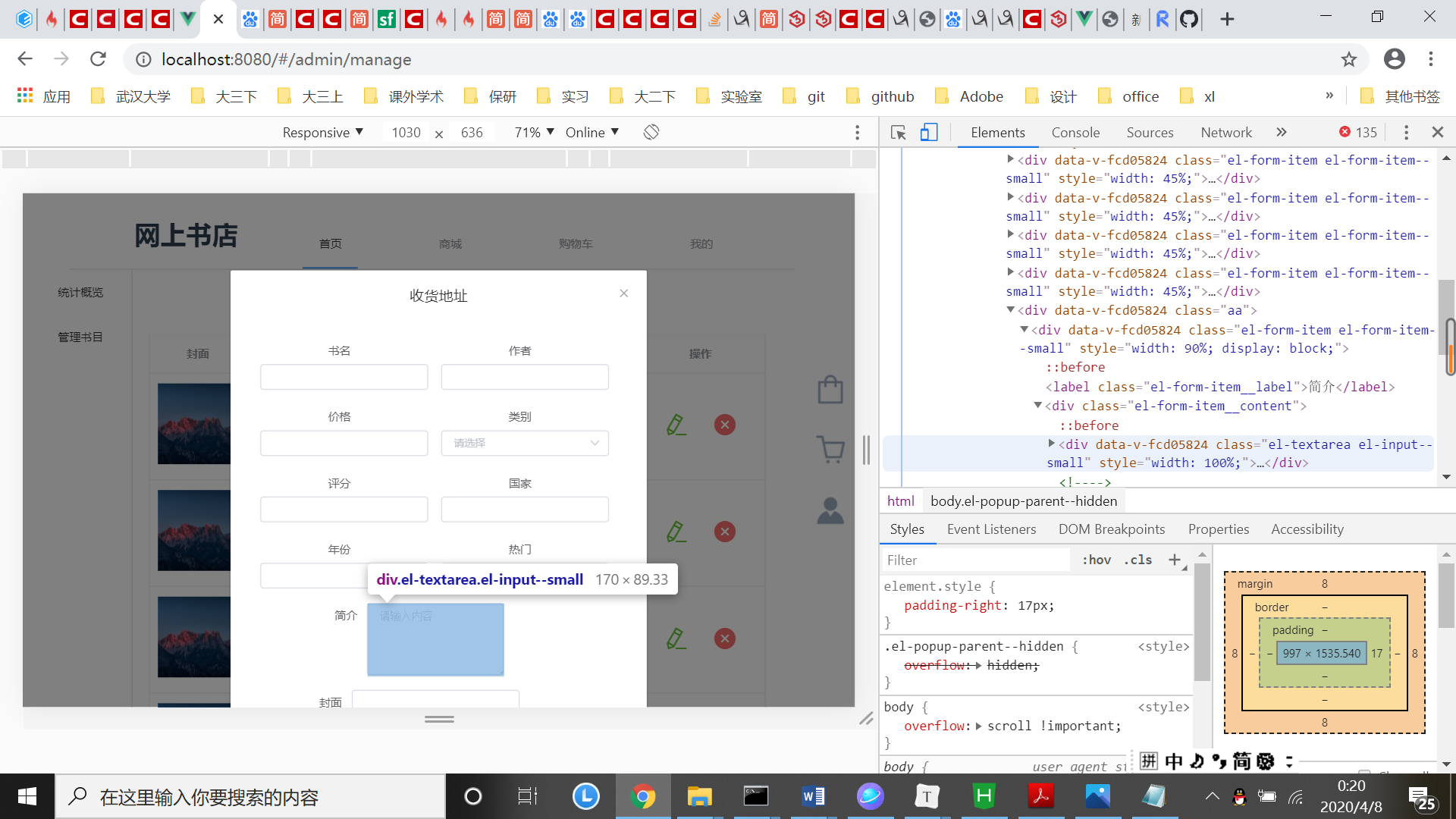Click the user profile sidebar icon

(830, 511)
